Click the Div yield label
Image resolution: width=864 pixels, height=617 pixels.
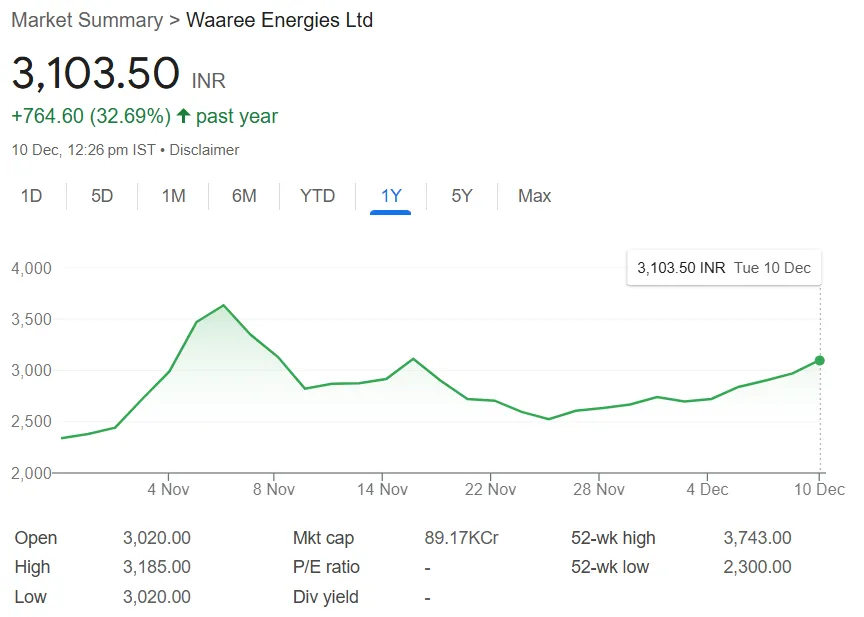tap(326, 597)
